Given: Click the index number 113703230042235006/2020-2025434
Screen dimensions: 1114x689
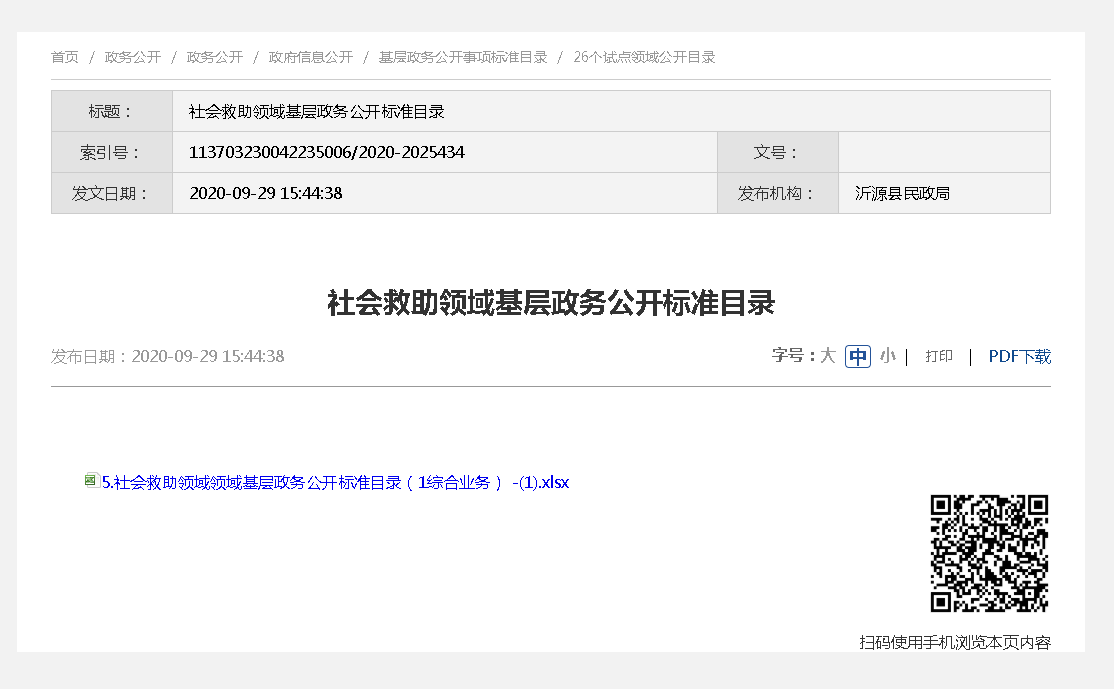Looking at the screenshot, I should pyautogui.click(x=326, y=152).
